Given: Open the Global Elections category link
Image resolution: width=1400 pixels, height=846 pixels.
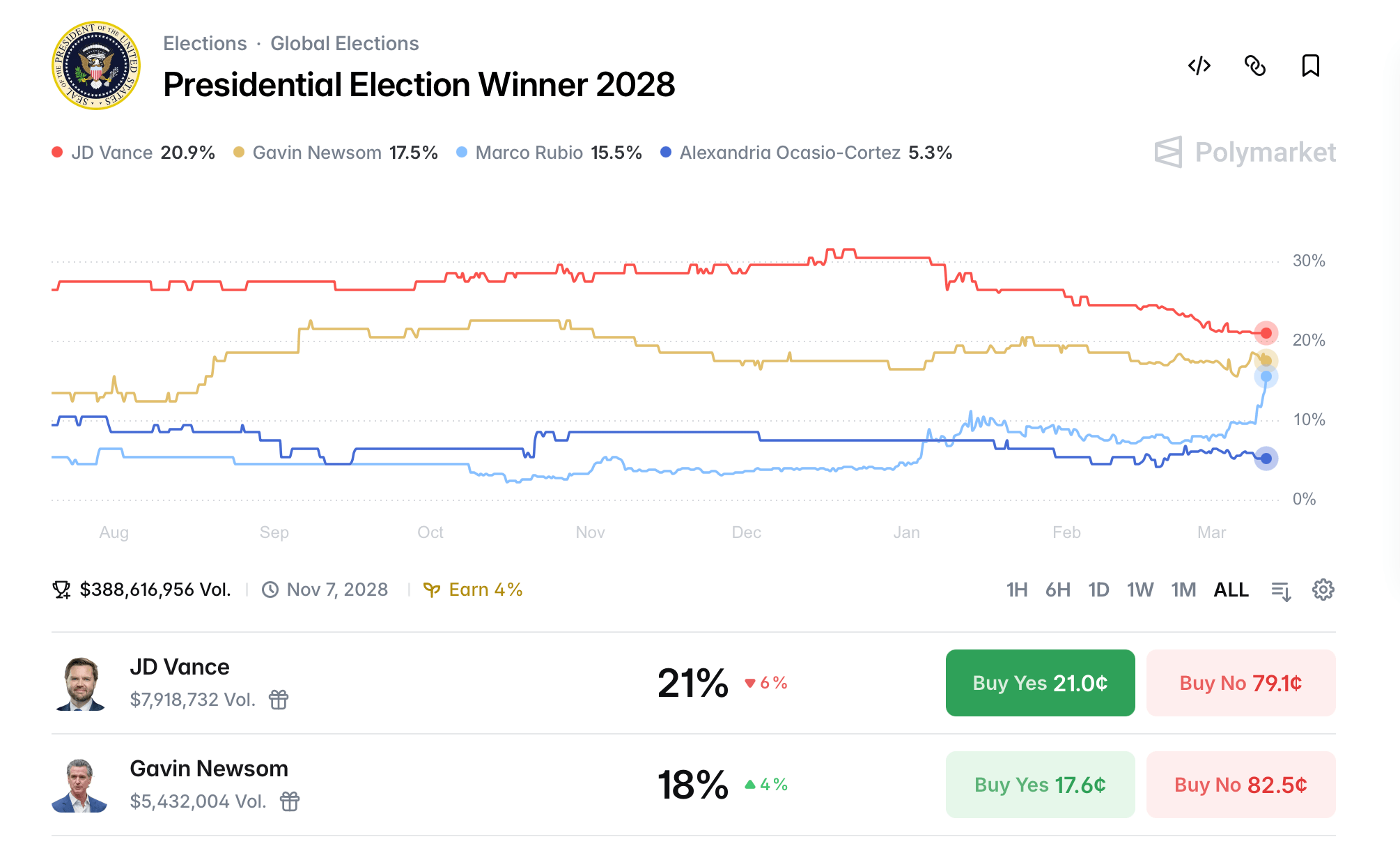Looking at the screenshot, I should click(344, 43).
